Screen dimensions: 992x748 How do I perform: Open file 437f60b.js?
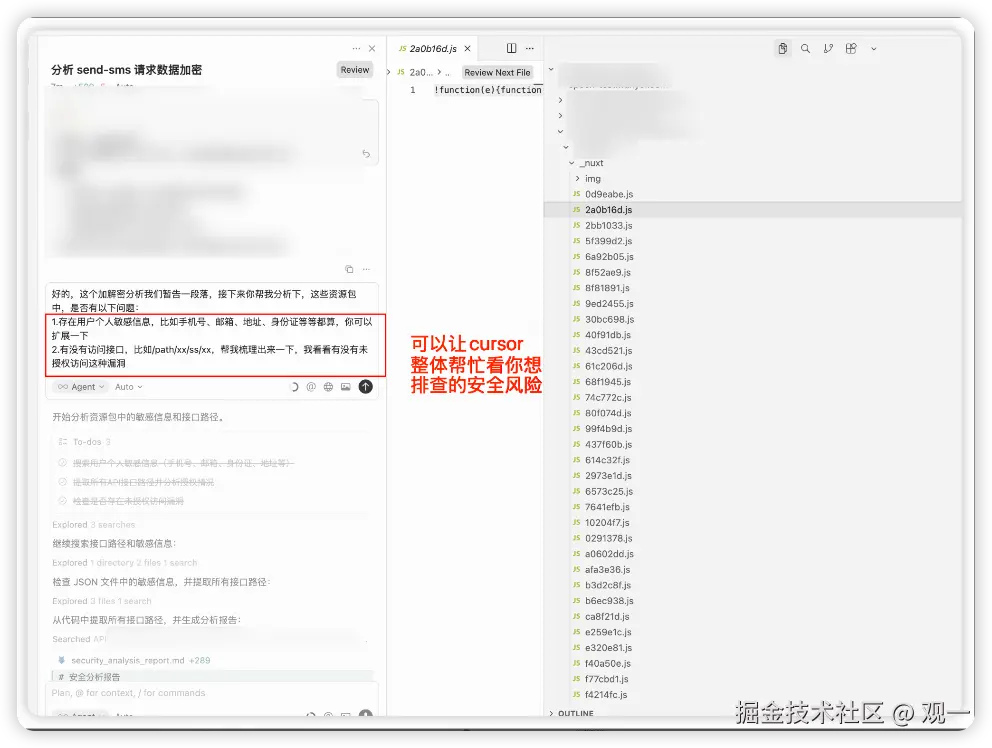[609, 444]
